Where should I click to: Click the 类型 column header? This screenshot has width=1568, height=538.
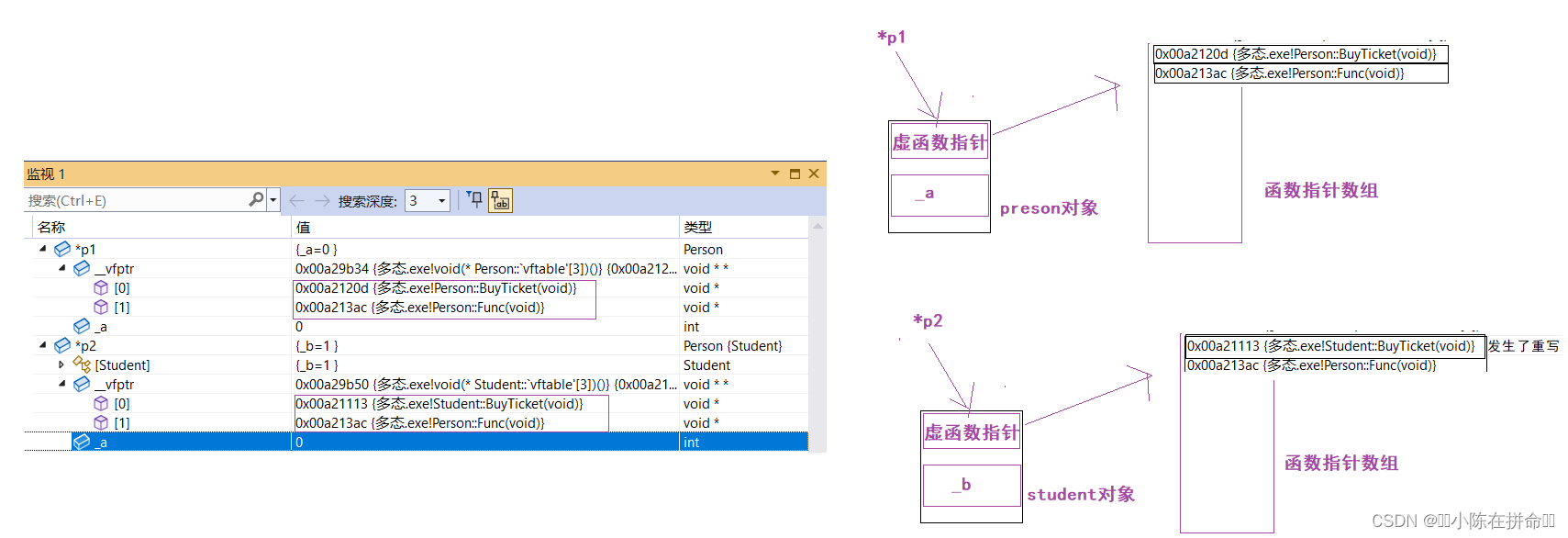point(697,227)
